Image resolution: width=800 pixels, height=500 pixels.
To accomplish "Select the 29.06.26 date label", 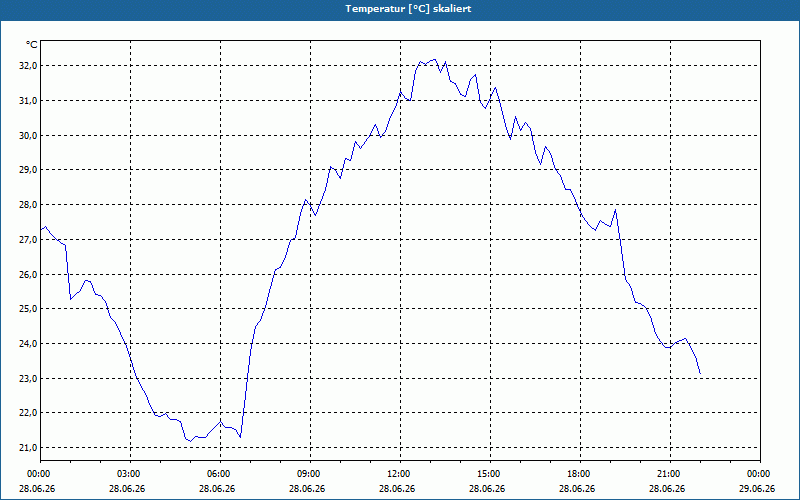I will point(758,488).
